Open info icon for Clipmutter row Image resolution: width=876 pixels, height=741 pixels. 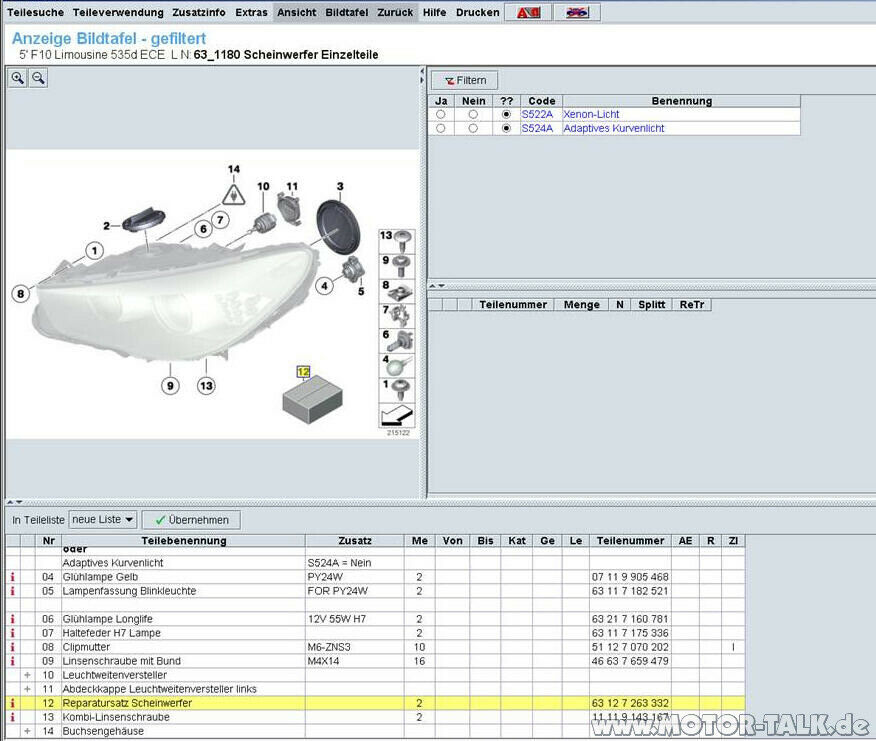coord(12,647)
